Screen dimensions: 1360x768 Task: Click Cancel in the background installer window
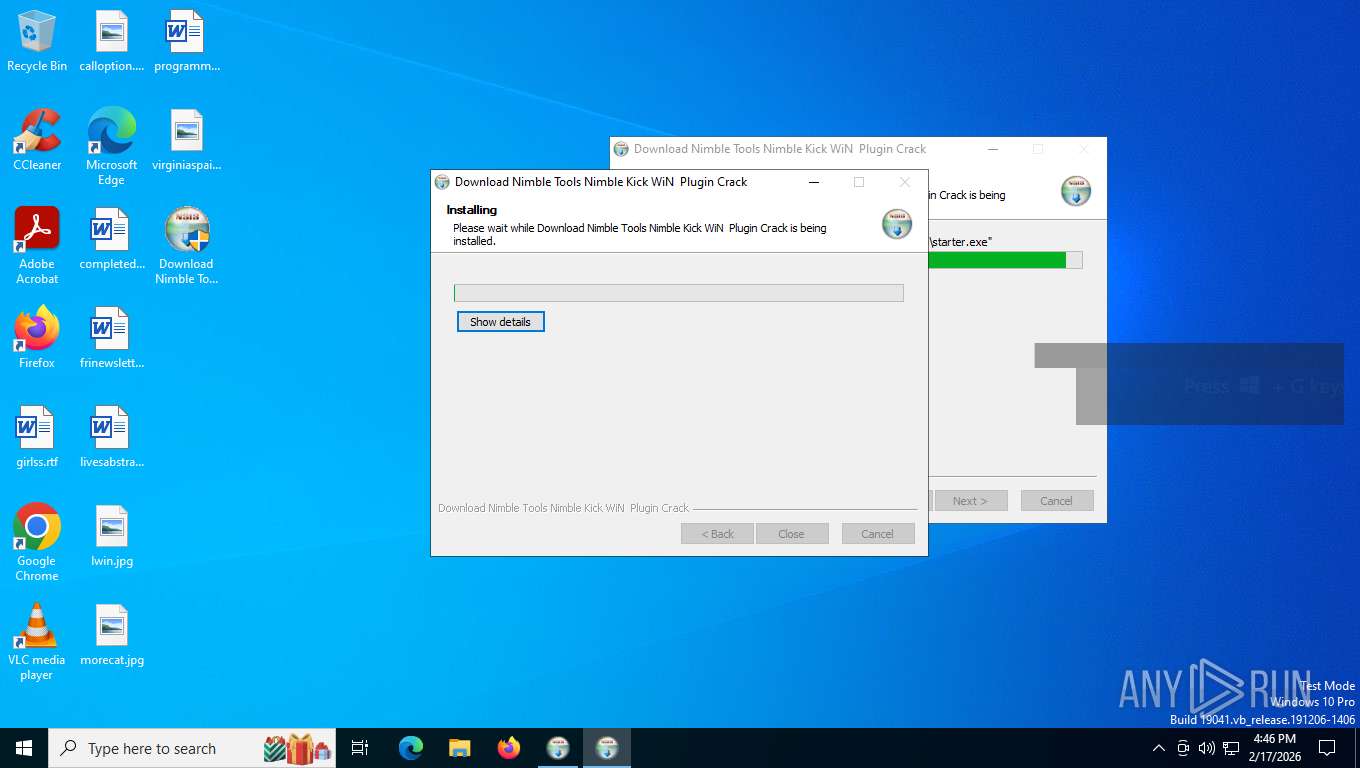click(1057, 501)
